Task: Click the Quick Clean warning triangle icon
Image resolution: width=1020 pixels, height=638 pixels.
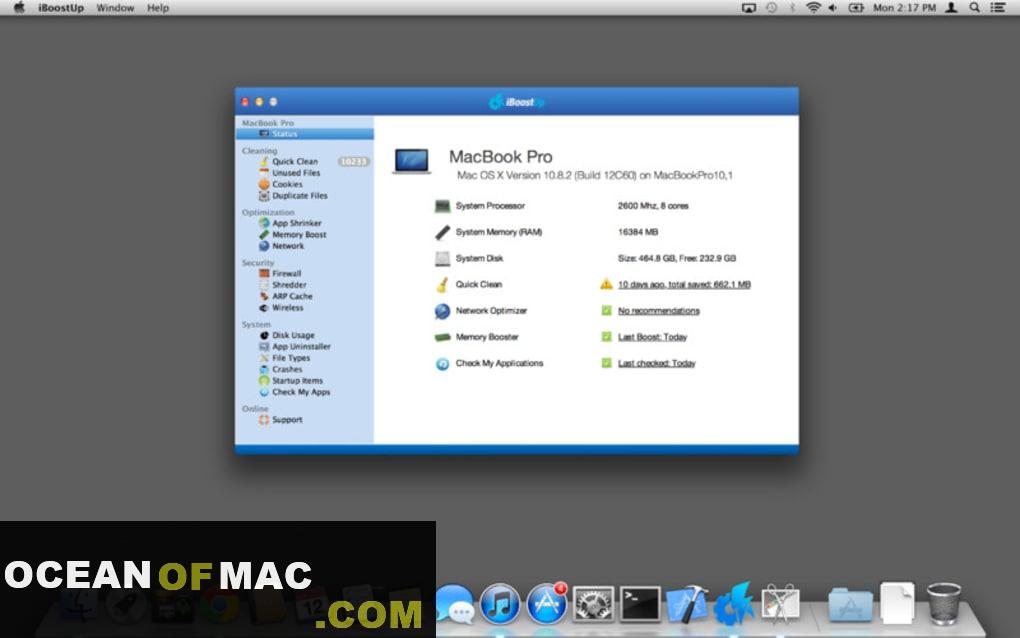Action: click(606, 284)
